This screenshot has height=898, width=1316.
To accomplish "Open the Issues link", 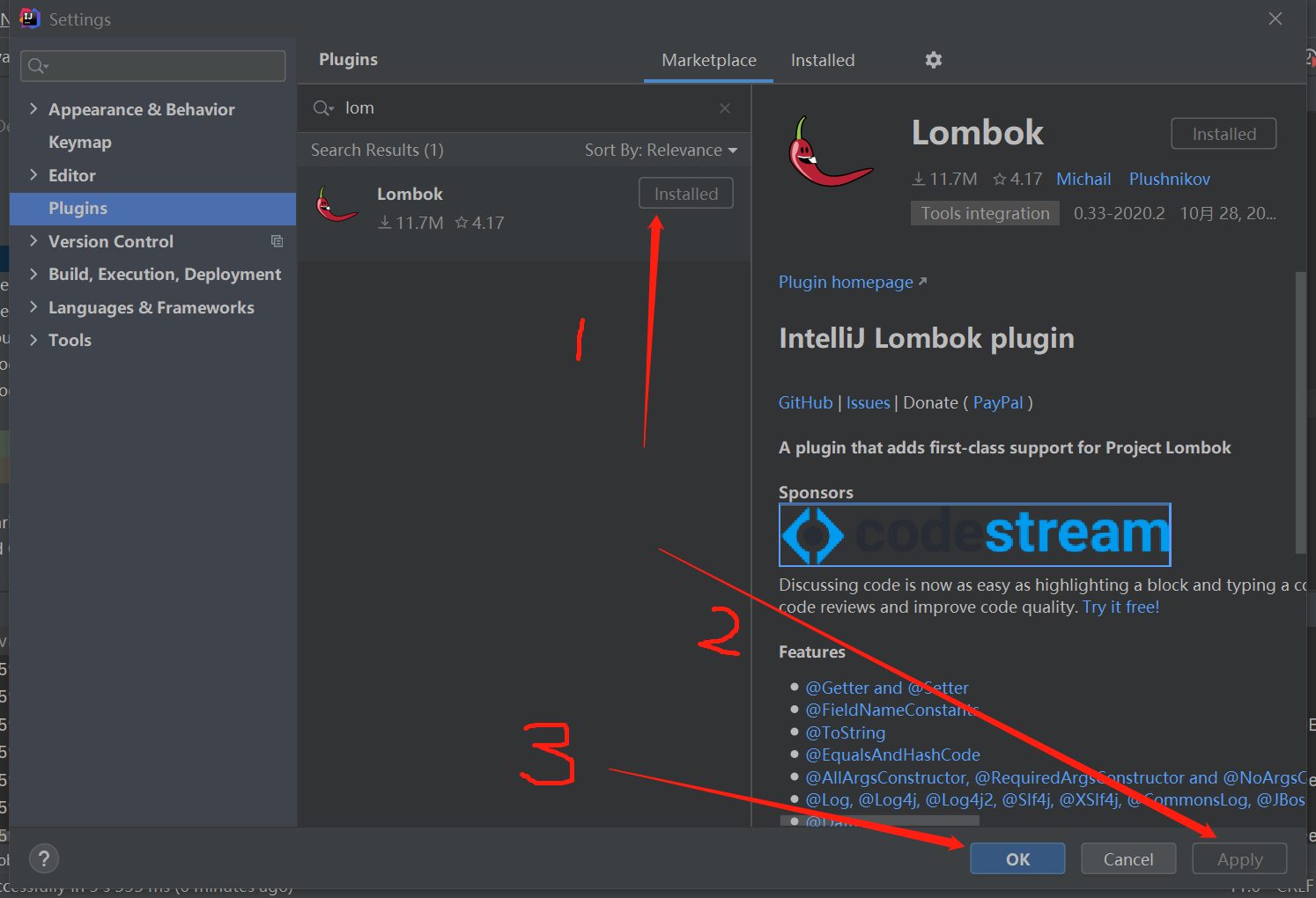I will click(868, 403).
